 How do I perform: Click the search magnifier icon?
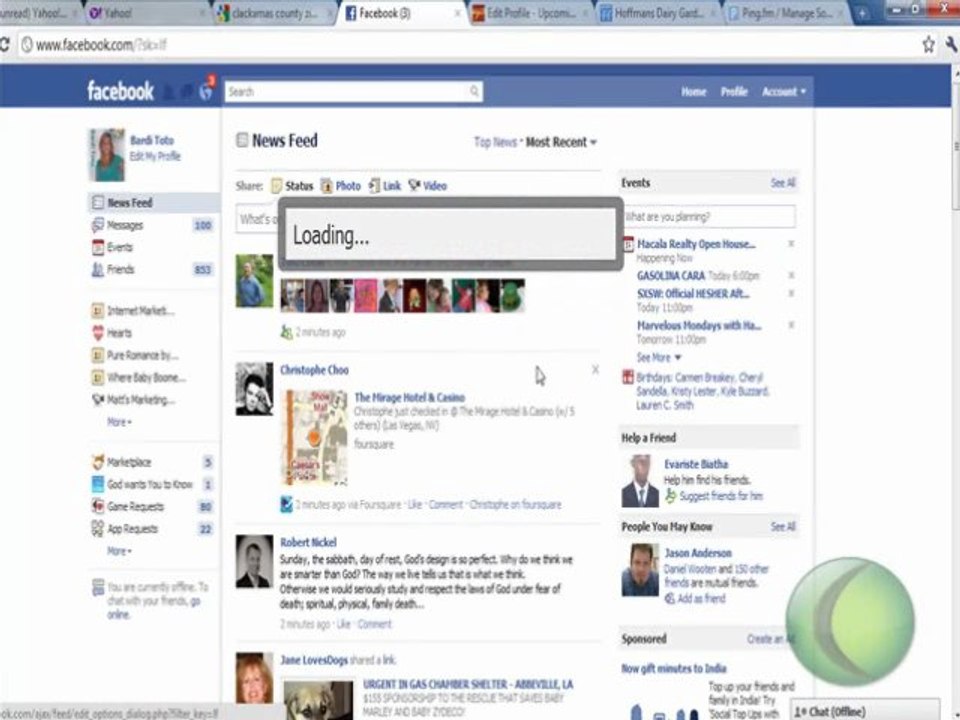[474, 91]
